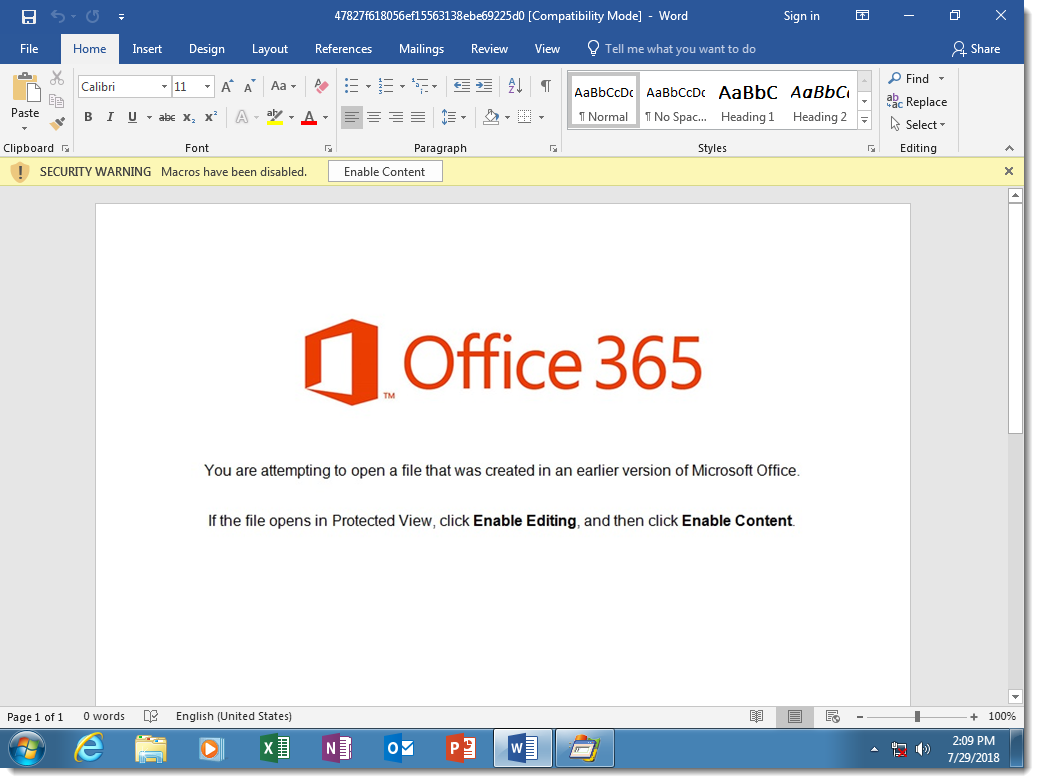Image resolution: width=1039 pixels, height=783 pixels.
Task: Open the Paste options dropdown arrow
Action: pyautogui.click(x=25, y=129)
